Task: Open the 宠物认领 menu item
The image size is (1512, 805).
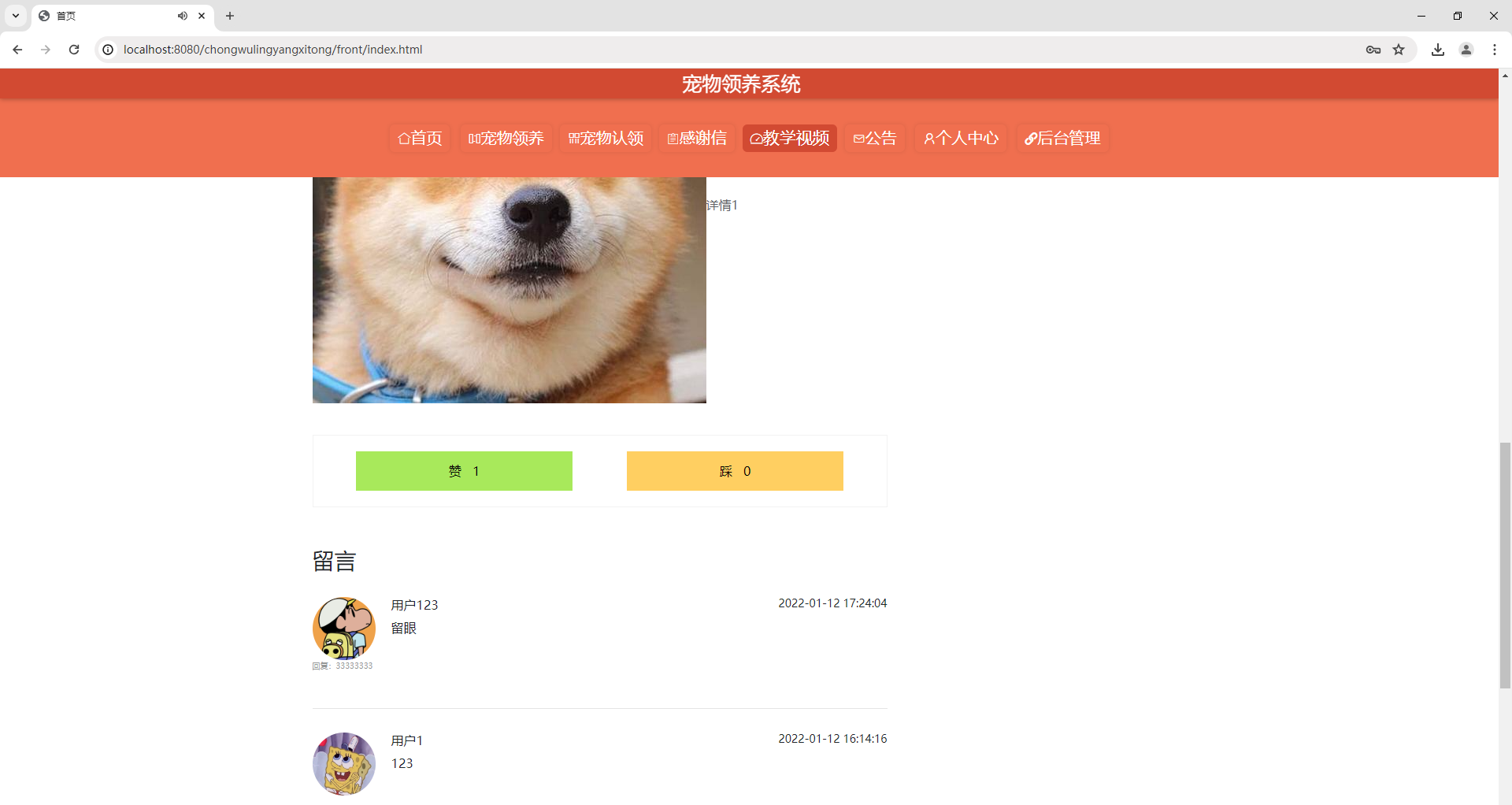Action: [x=606, y=139]
